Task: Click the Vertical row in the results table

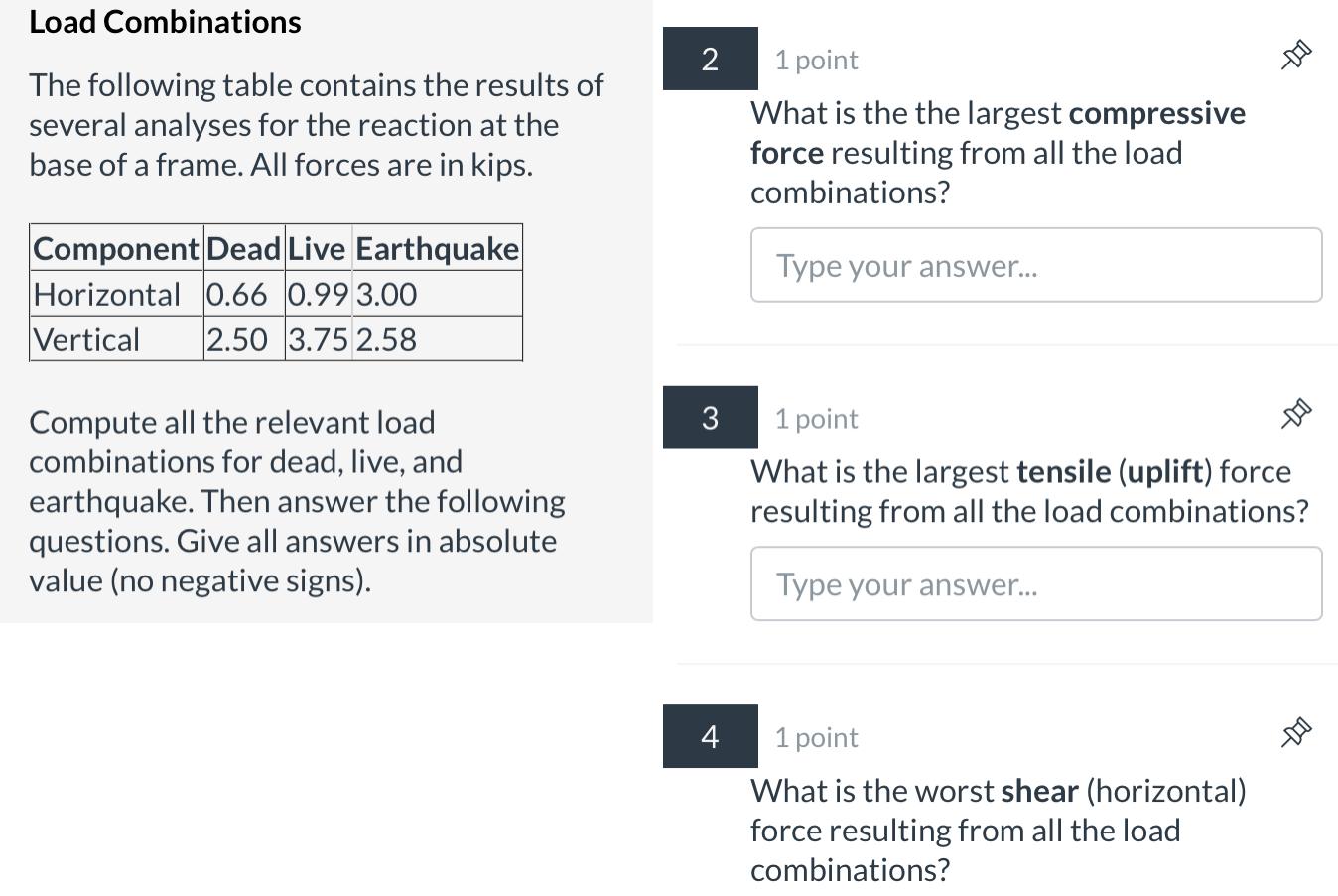Action: (86, 338)
